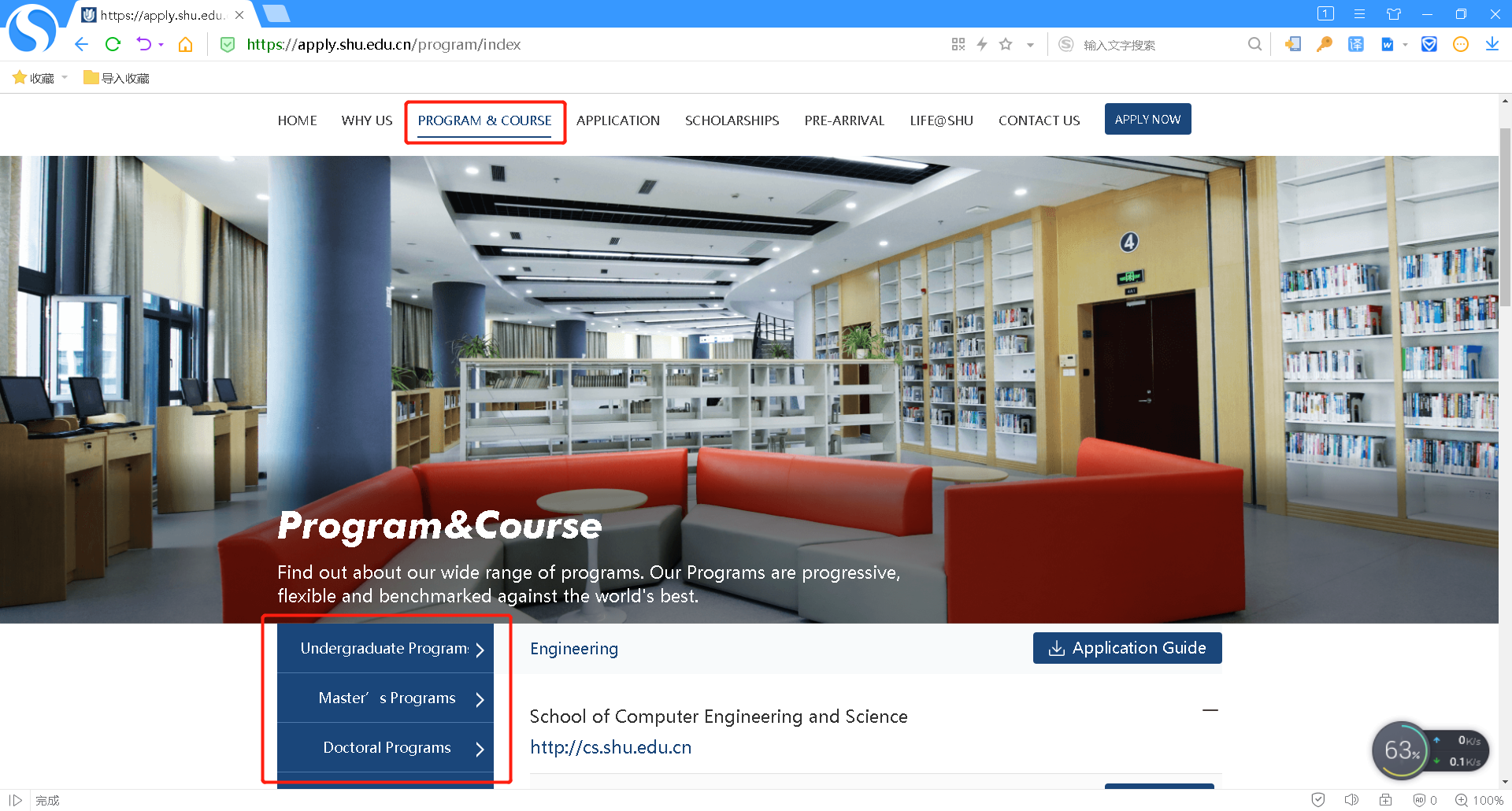The height and width of the screenshot is (811, 1512).
Task: Click the vertical page scrollbar
Action: (x=1505, y=217)
